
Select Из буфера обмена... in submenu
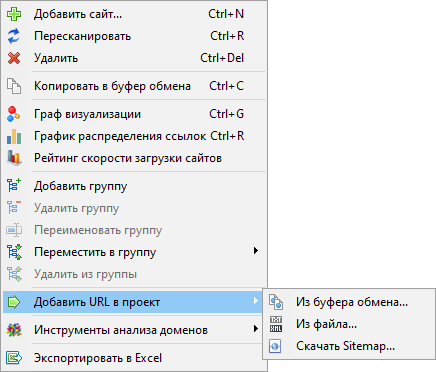coord(349,302)
